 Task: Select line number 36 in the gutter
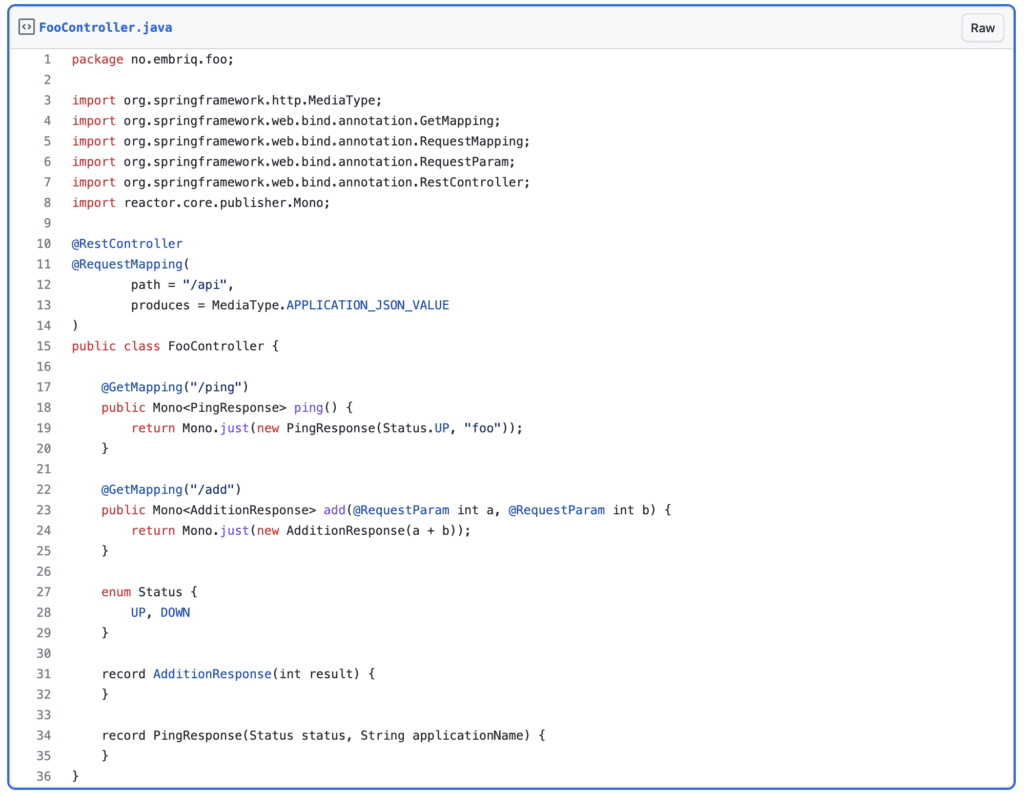43,775
